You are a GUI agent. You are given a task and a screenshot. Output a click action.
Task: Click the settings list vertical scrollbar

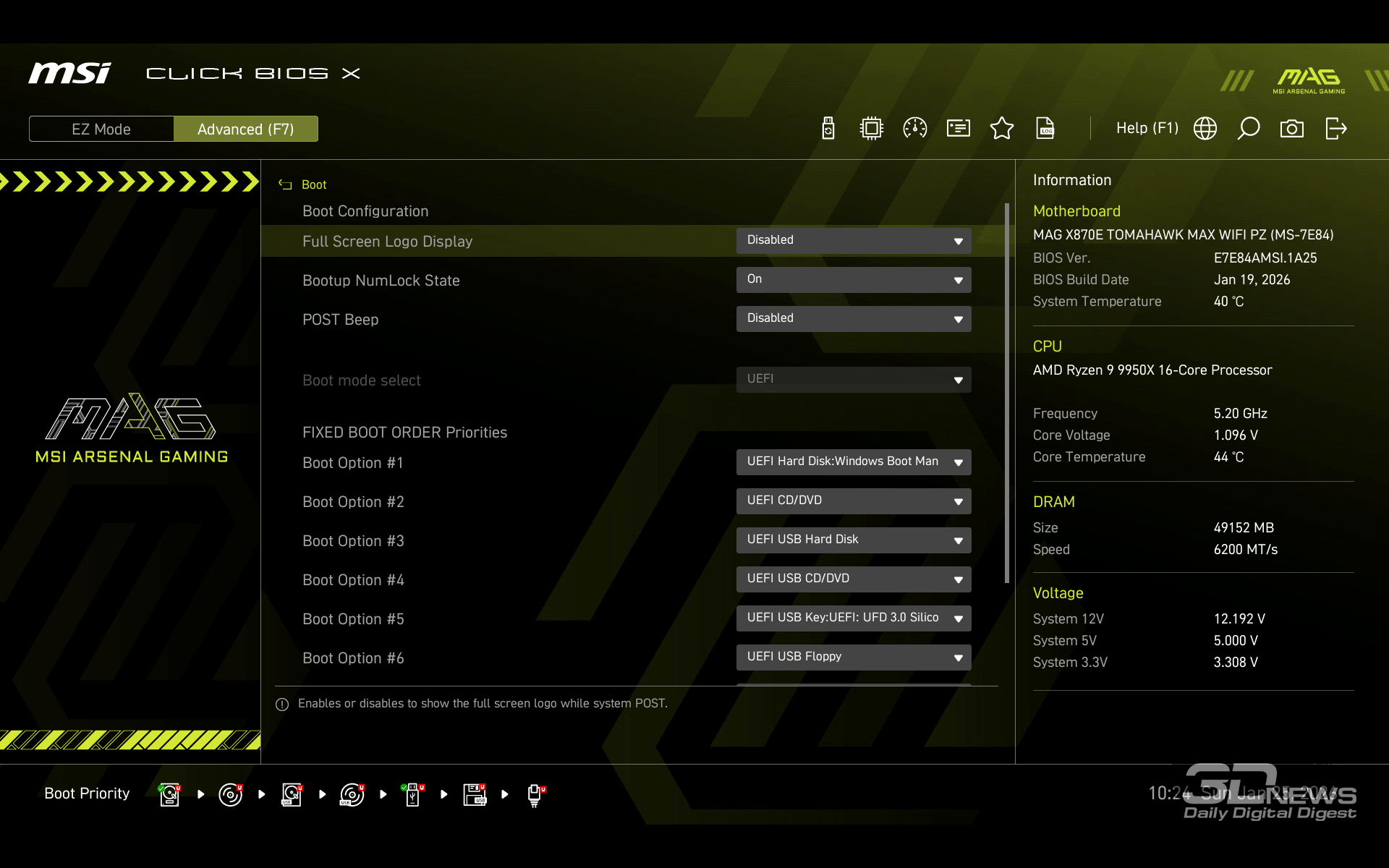click(x=1006, y=393)
